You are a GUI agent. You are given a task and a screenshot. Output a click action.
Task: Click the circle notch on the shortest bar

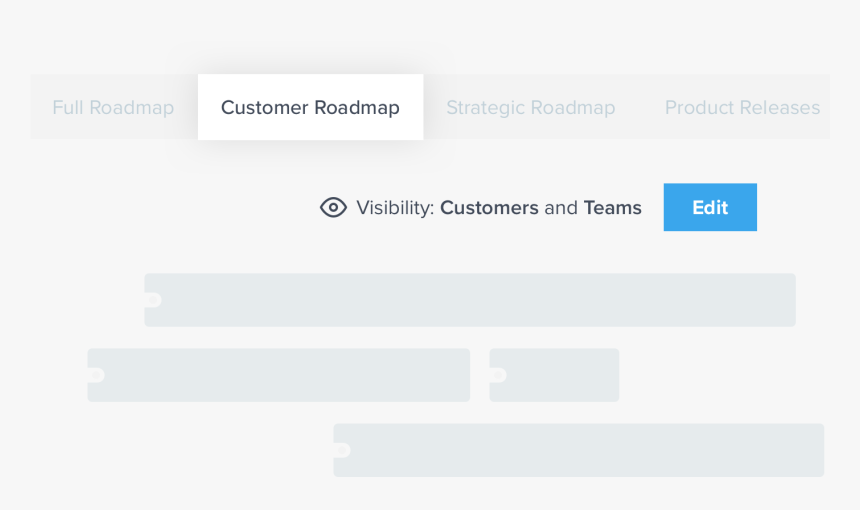(498, 375)
